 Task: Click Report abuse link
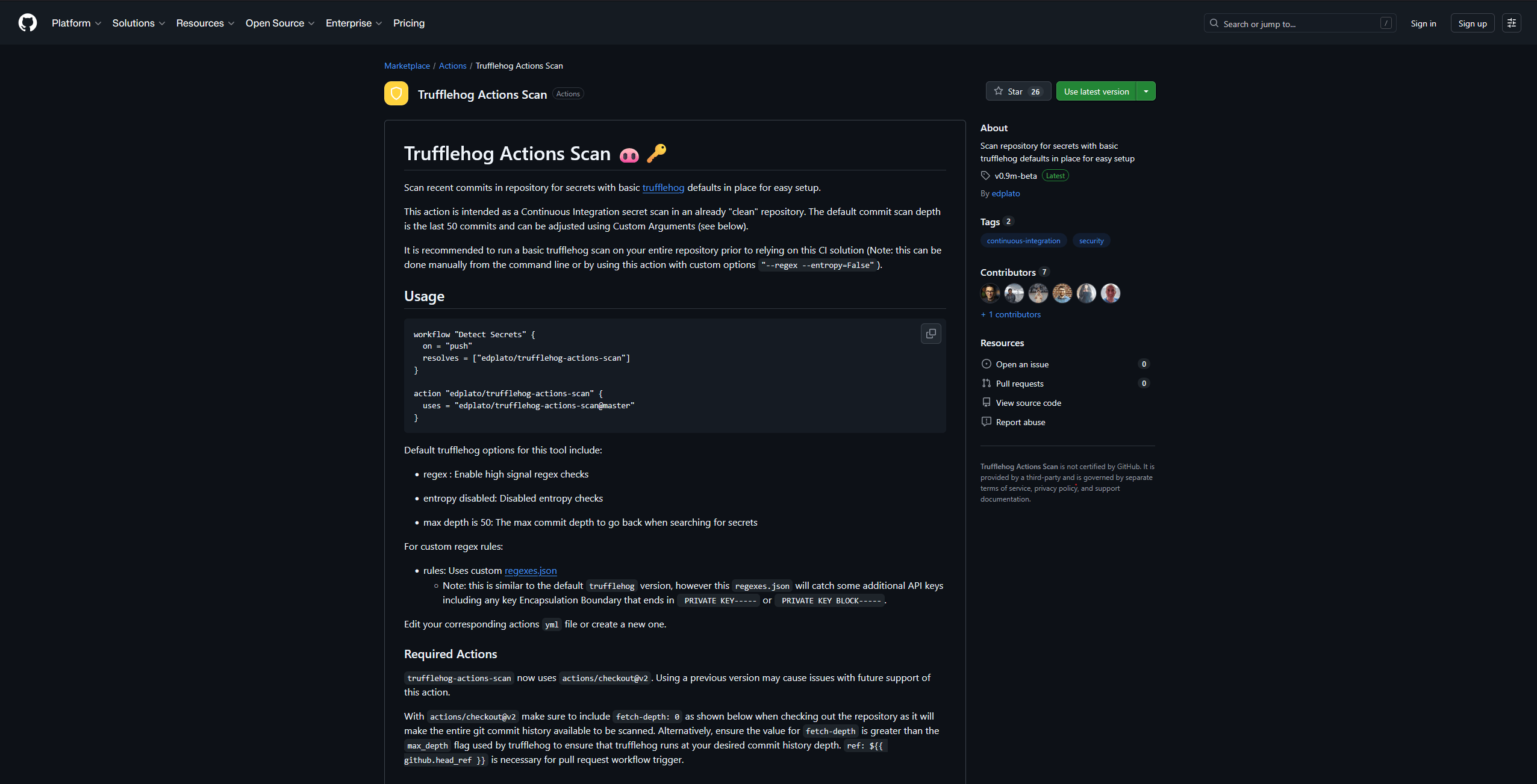(x=1021, y=422)
